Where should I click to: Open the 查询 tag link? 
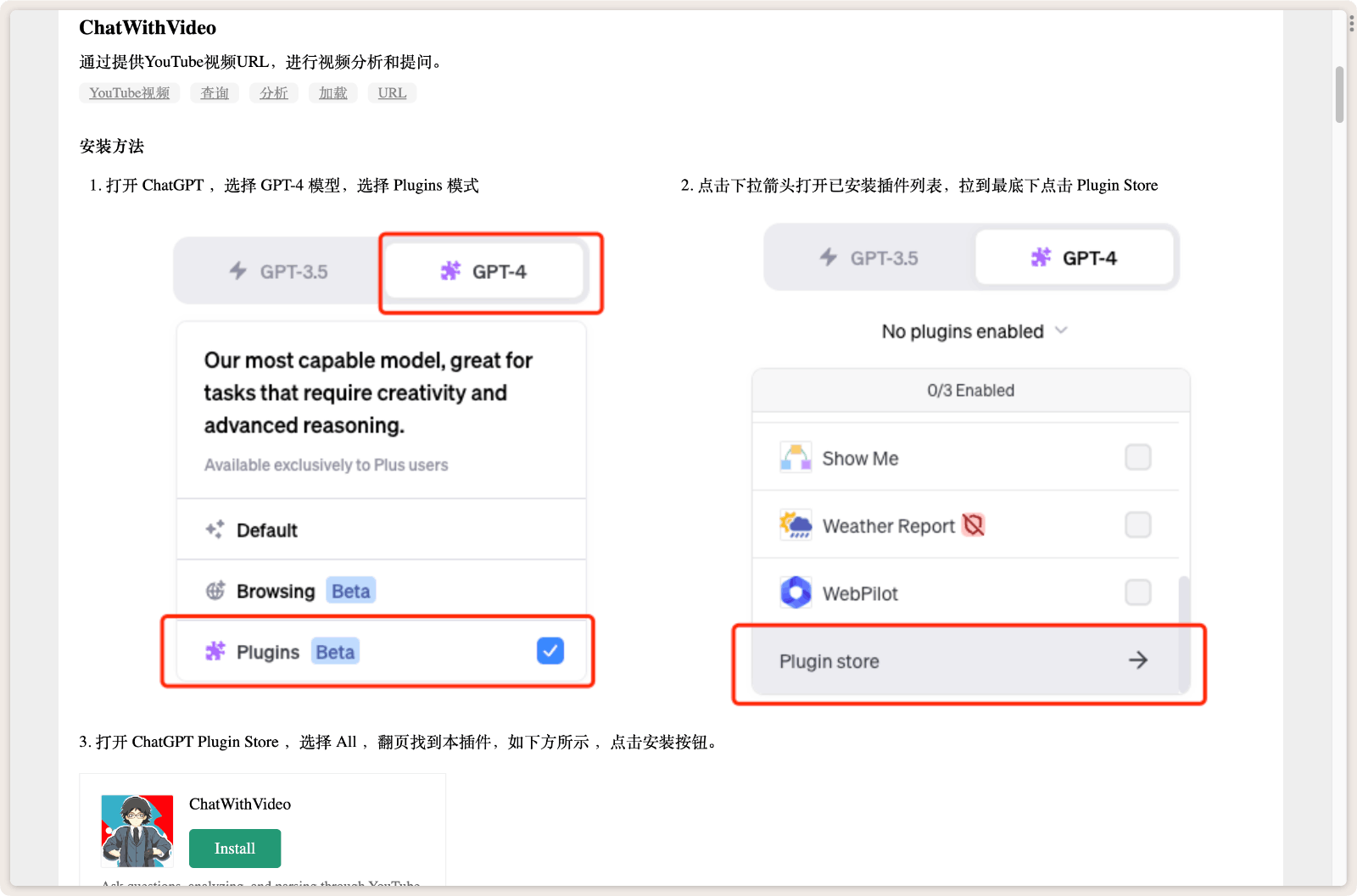coord(215,93)
